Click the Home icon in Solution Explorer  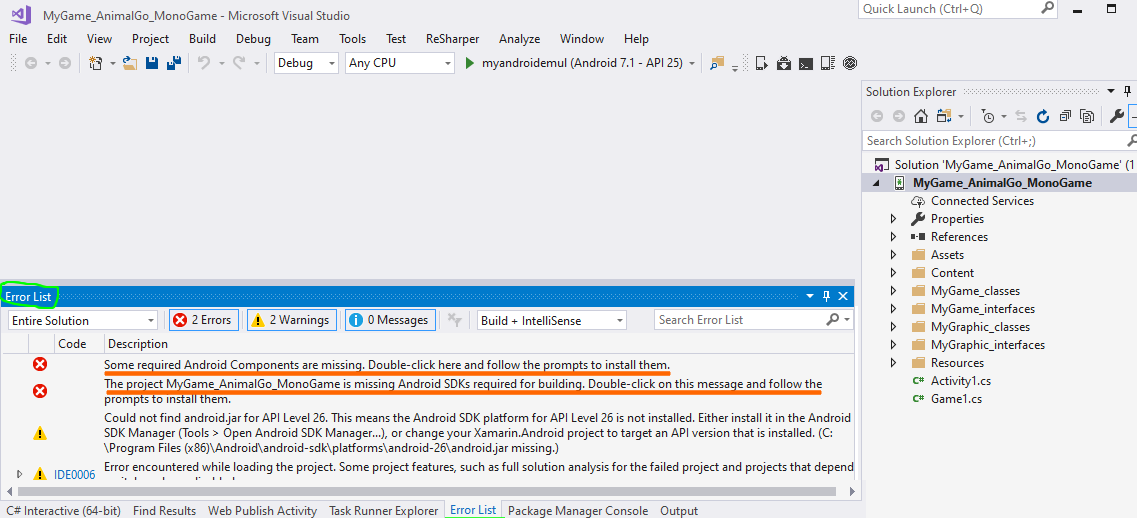click(x=921, y=116)
